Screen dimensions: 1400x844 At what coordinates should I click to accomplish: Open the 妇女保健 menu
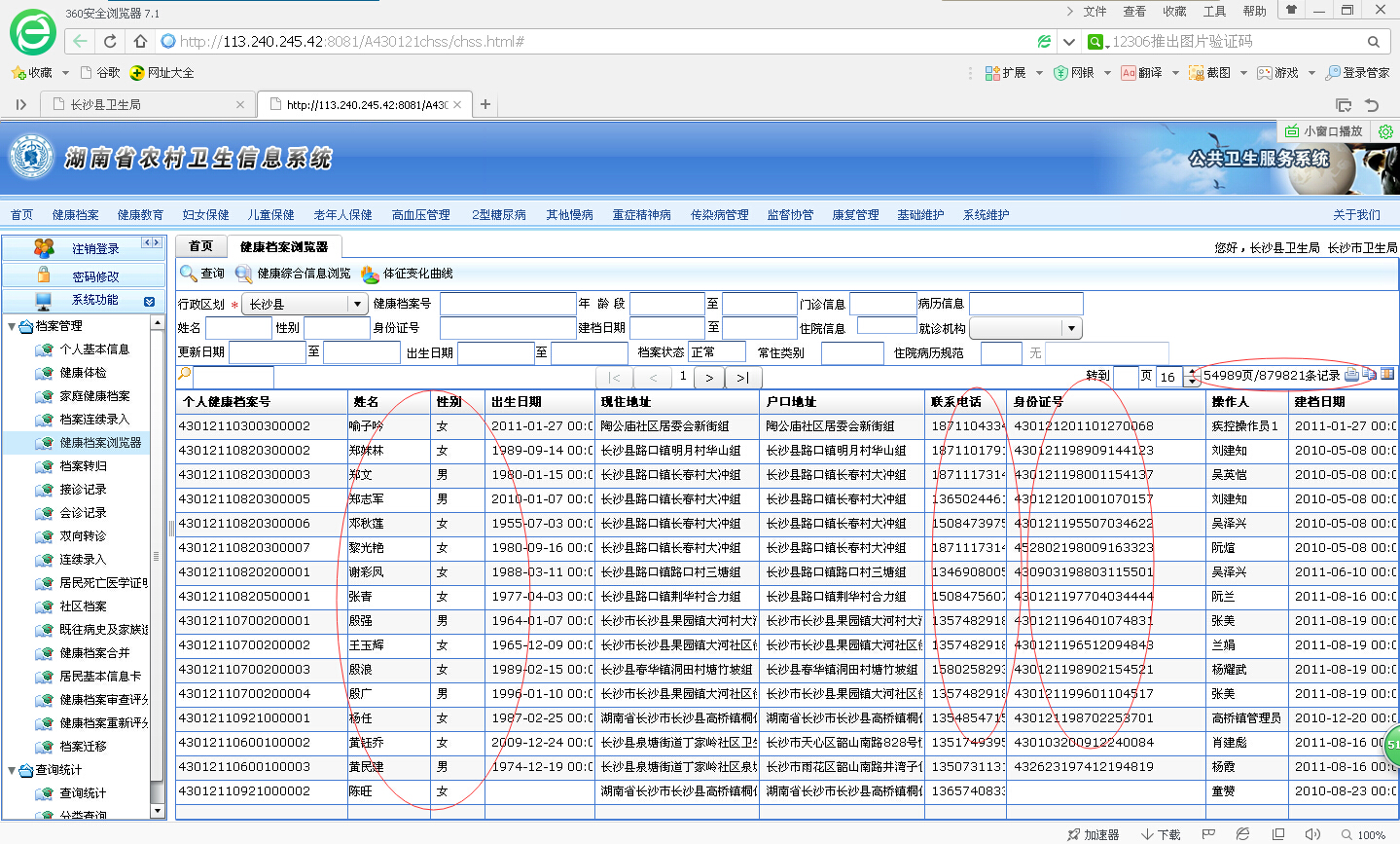(205, 215)
